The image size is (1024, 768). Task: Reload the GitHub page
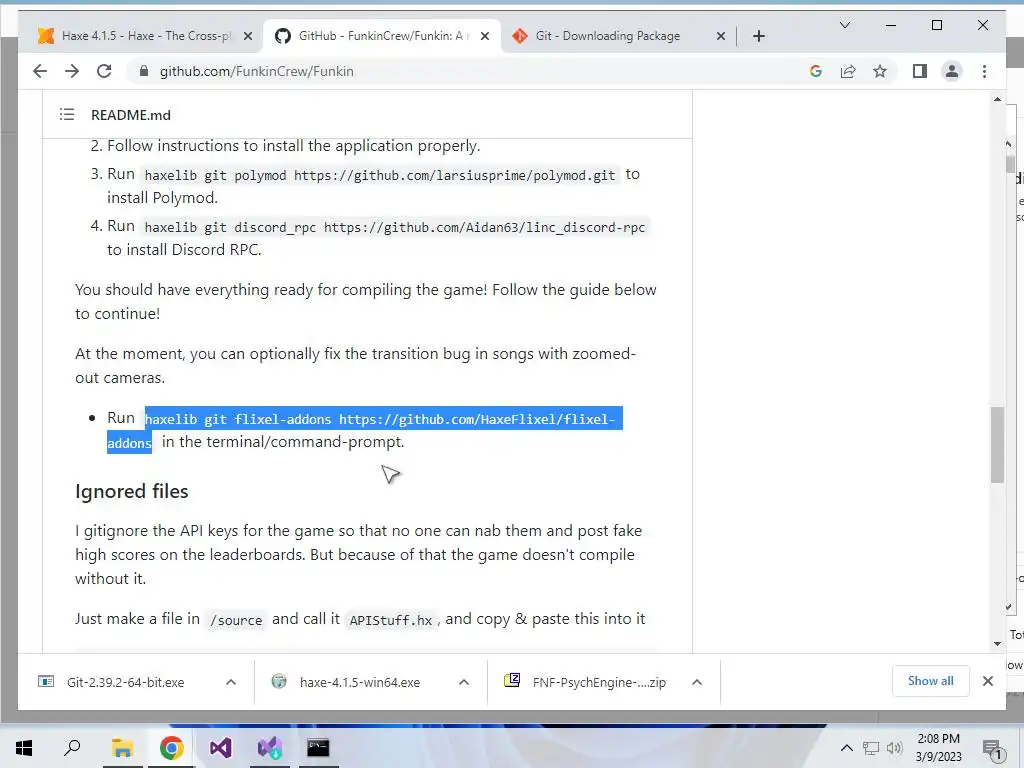[x=104, y=71]
